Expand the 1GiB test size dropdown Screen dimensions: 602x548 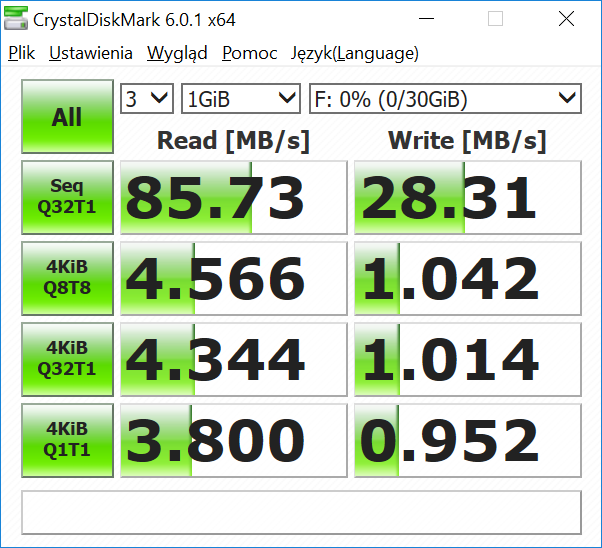point(241,98)
